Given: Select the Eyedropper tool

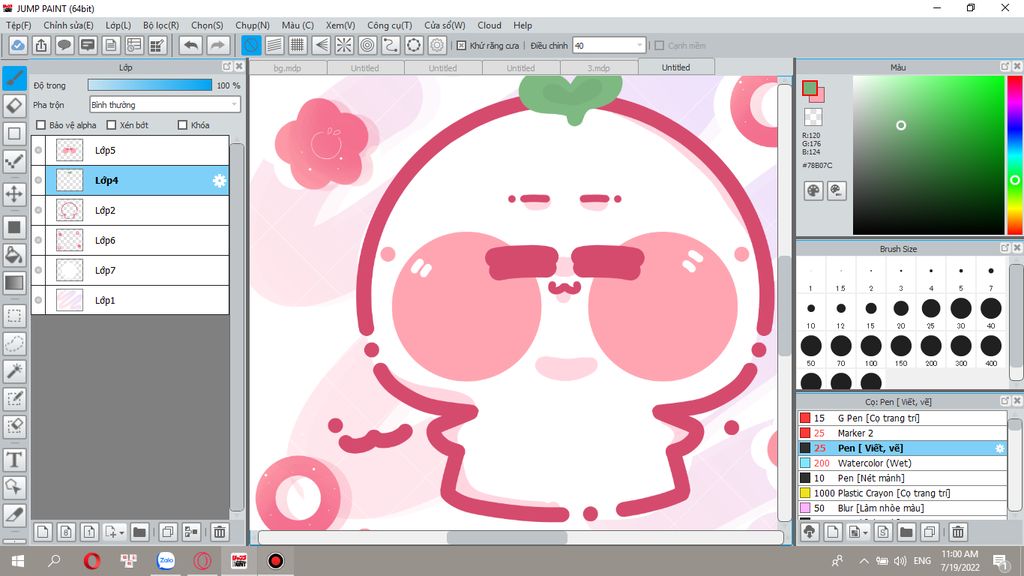Looking at the screenshot, I should click(14, 515).
